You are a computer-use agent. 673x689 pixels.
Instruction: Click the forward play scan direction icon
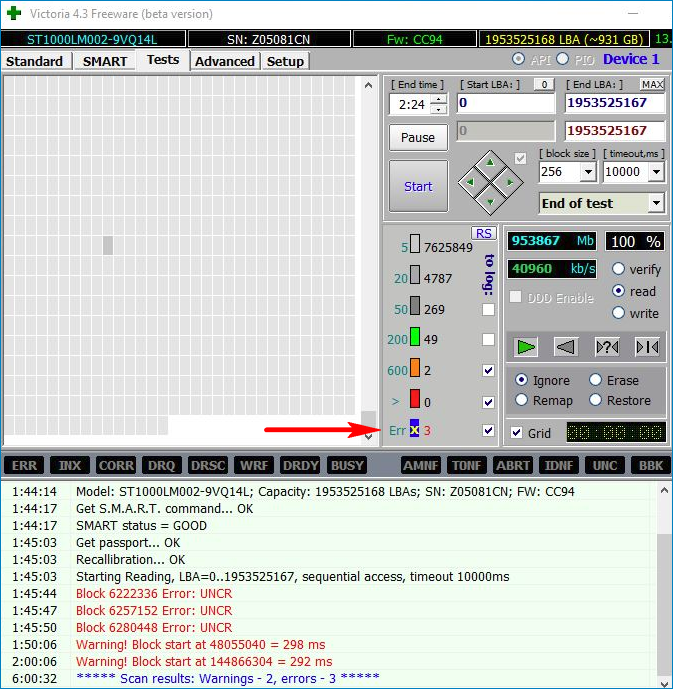point(526,347)
